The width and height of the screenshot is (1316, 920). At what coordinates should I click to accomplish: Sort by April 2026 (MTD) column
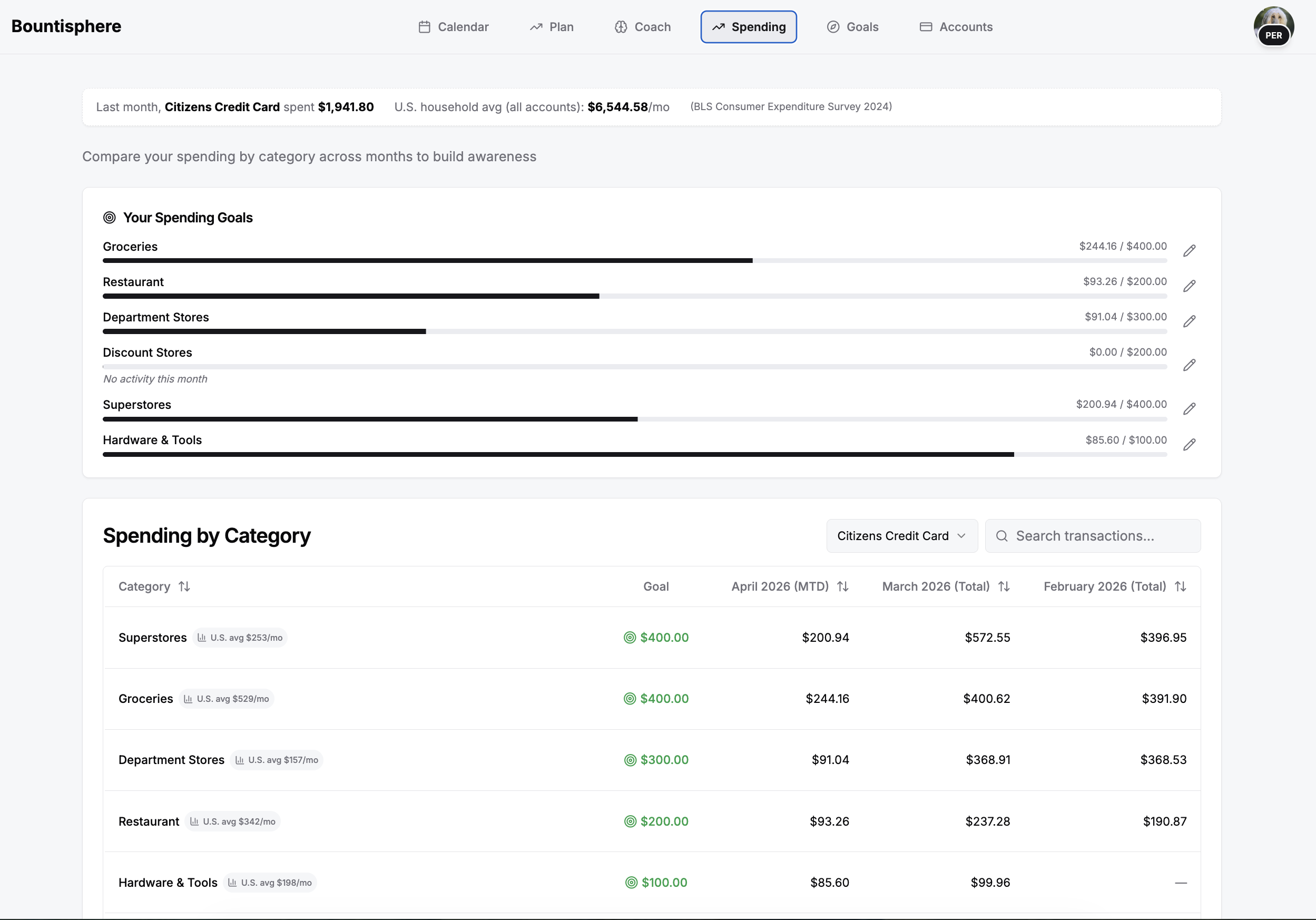(842, 586)
